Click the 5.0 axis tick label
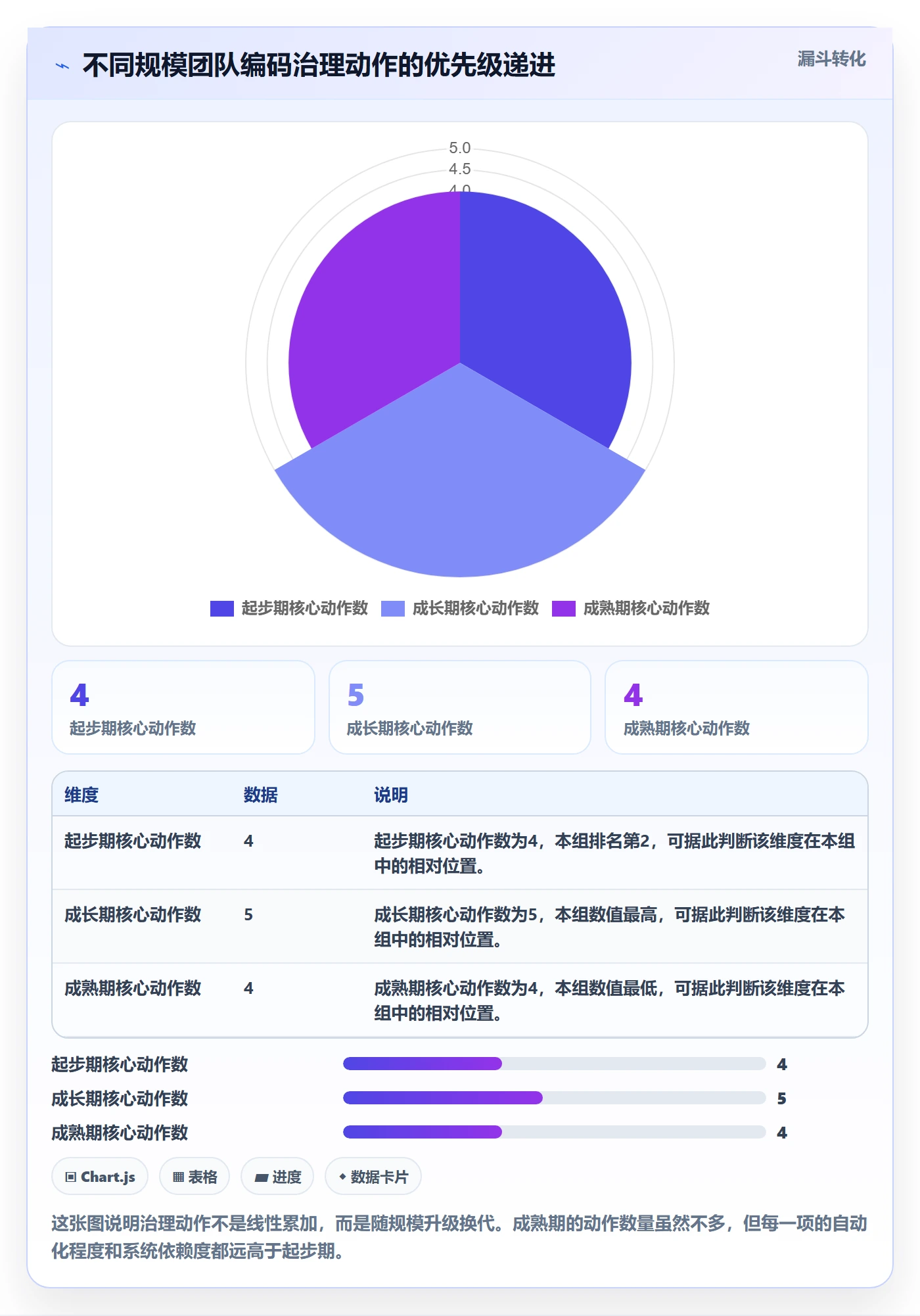920x1316 pixels. coord(460,148)
